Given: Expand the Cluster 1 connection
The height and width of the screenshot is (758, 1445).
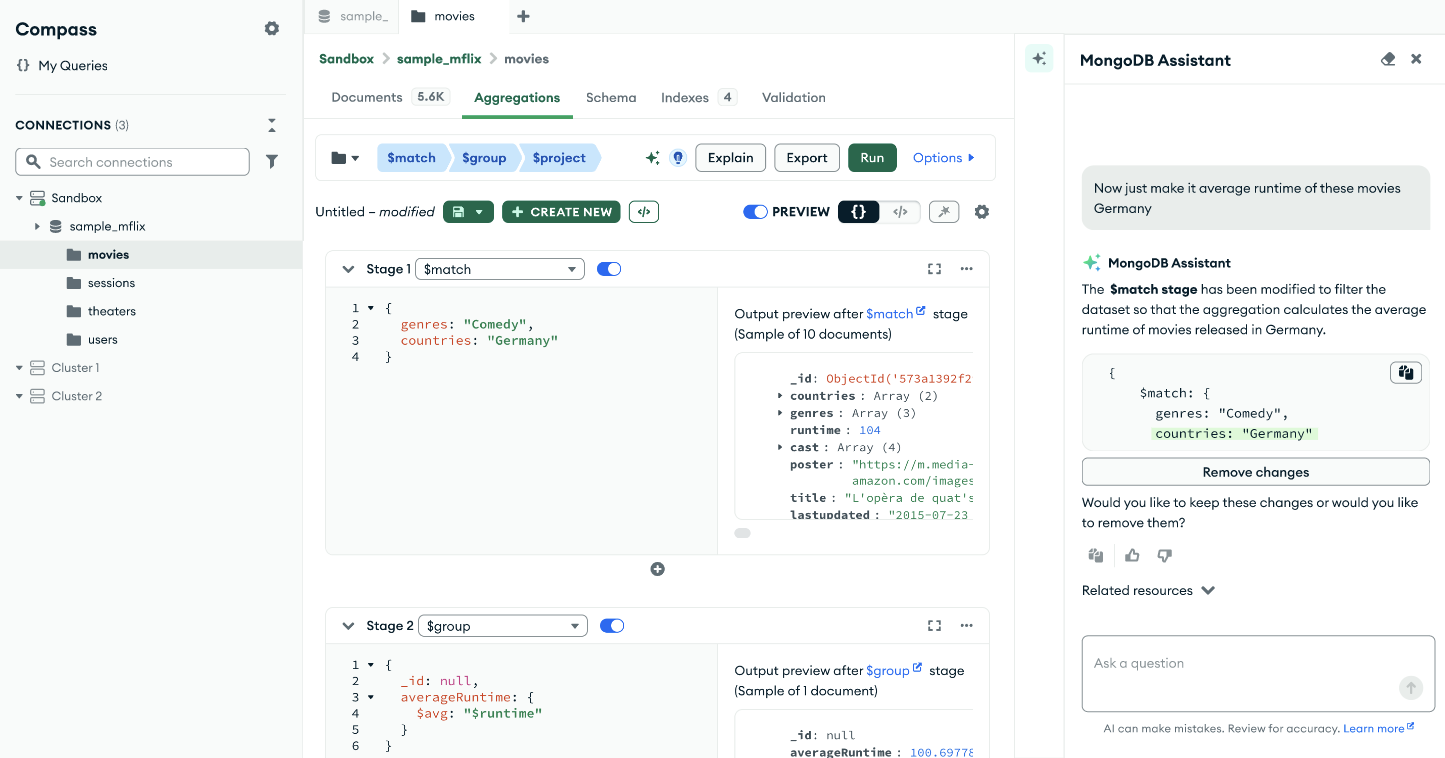Looking at the screenshot, I should click(19, 368).
